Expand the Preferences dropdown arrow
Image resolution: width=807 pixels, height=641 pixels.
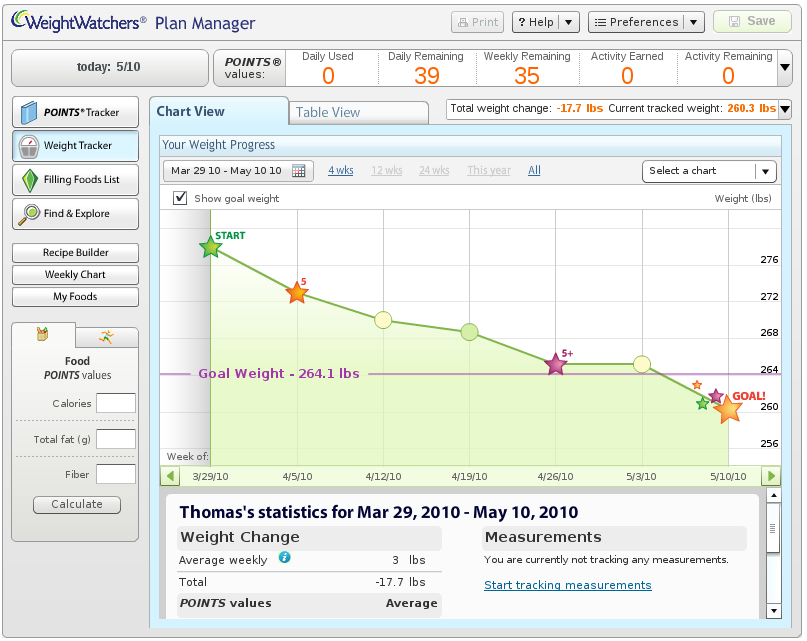(694, 22)
